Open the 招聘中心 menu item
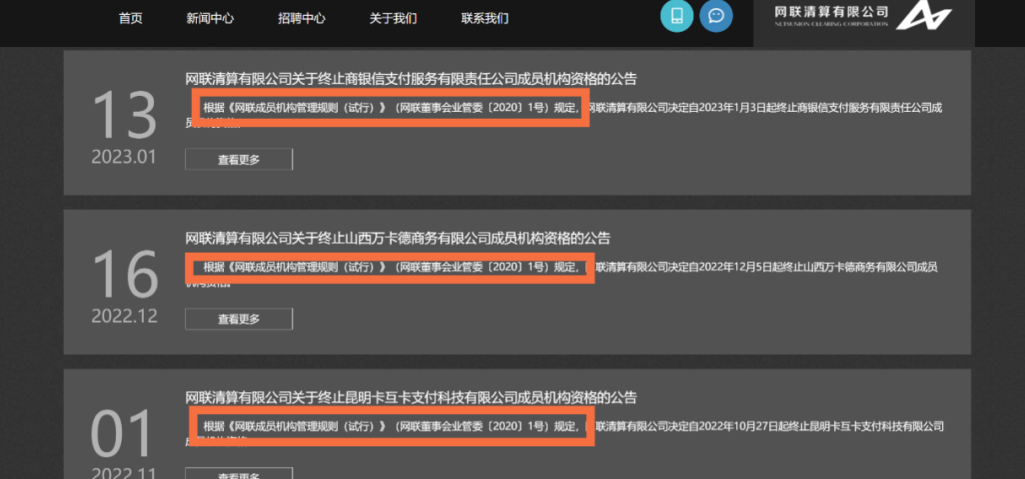The width and height of the screenshot is (1025, 479). pyautogui.click(x=301, y=18)
